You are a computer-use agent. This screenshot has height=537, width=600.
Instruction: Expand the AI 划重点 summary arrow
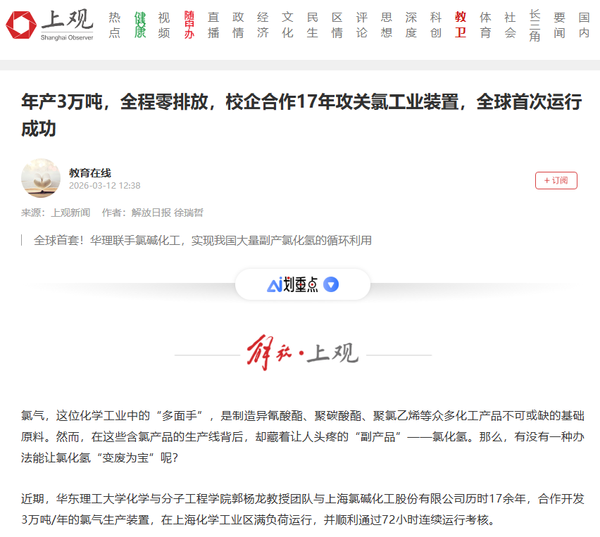331,285
